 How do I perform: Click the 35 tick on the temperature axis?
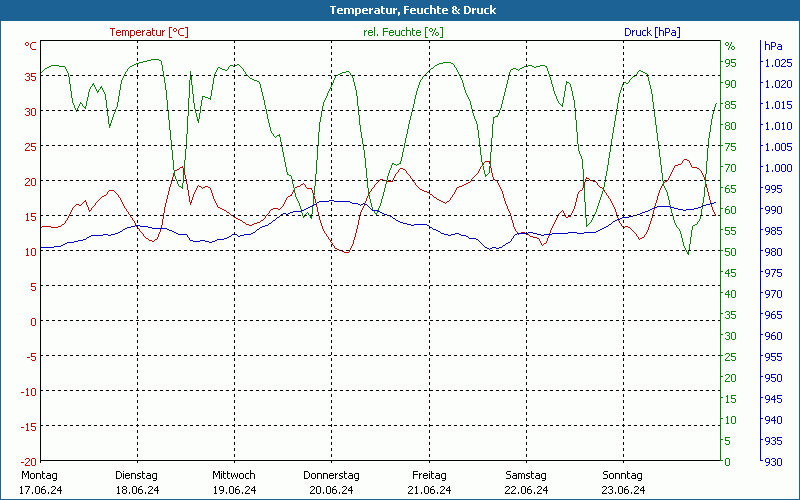[31, 77]
